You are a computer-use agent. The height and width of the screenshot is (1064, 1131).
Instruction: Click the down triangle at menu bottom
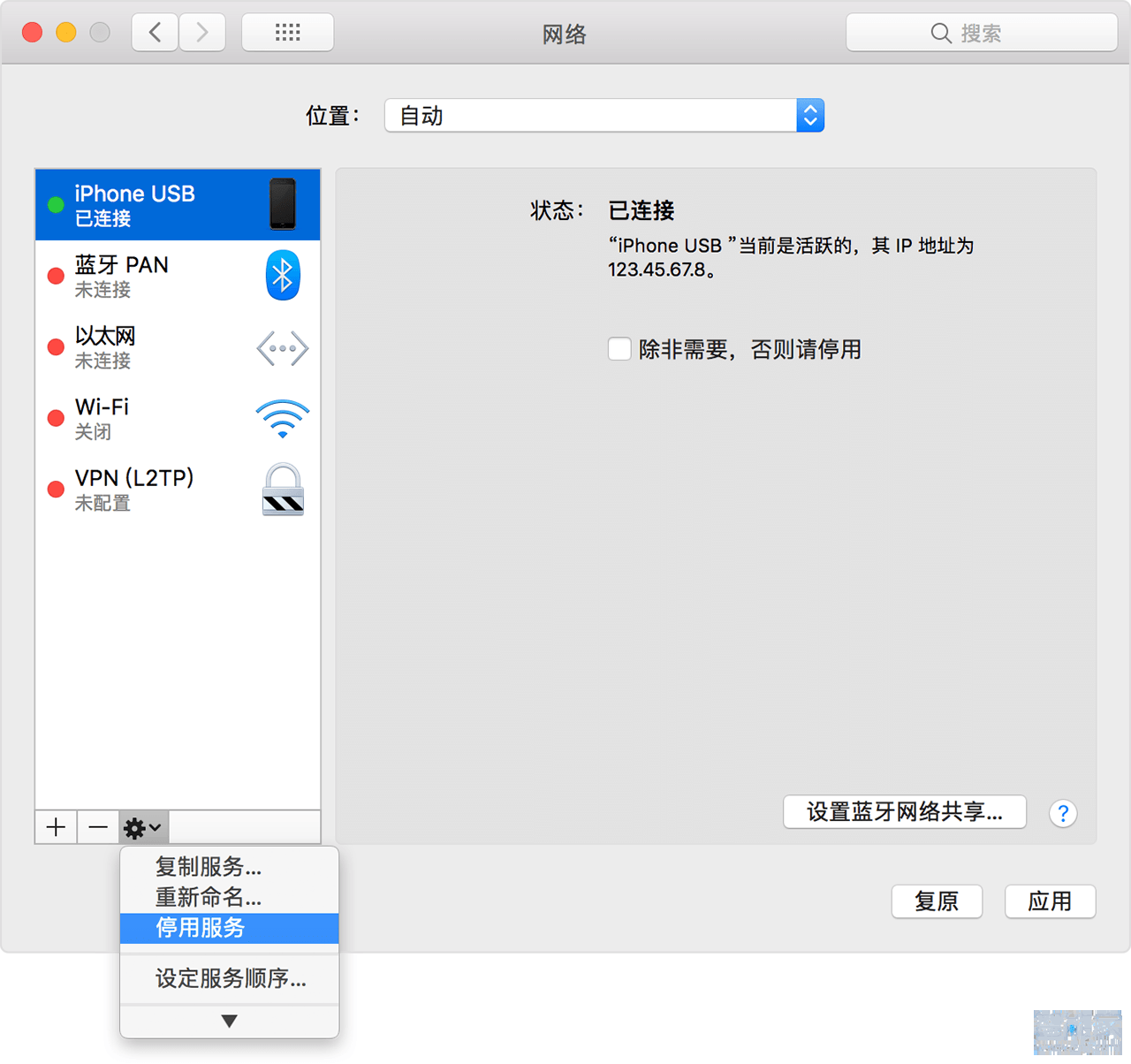coord(229,1020)
